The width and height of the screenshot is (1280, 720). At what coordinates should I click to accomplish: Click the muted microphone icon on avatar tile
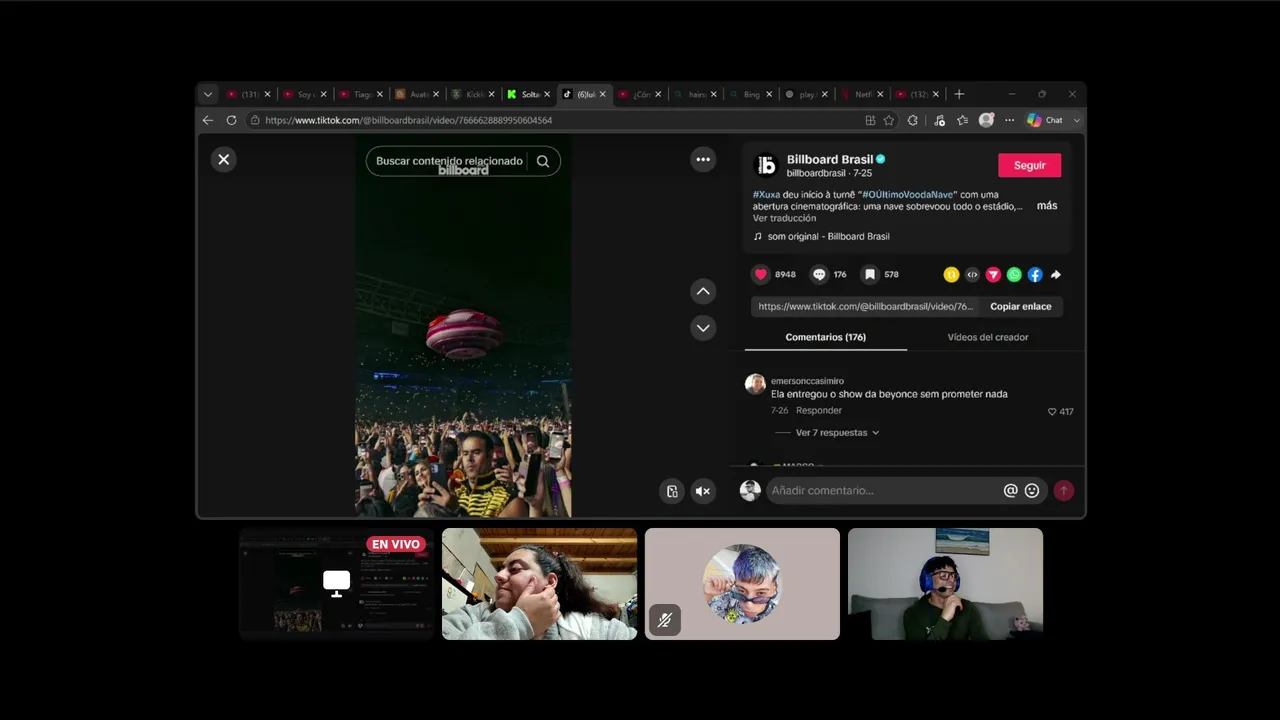pos(665,620)
